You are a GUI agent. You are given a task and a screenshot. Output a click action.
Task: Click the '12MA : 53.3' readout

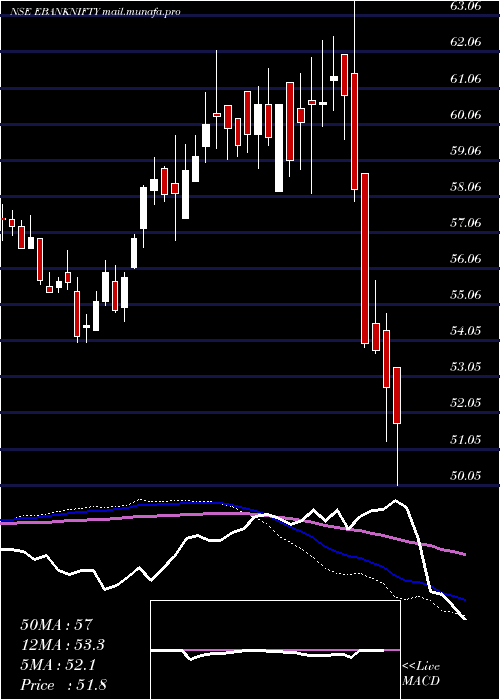(65, 645)
